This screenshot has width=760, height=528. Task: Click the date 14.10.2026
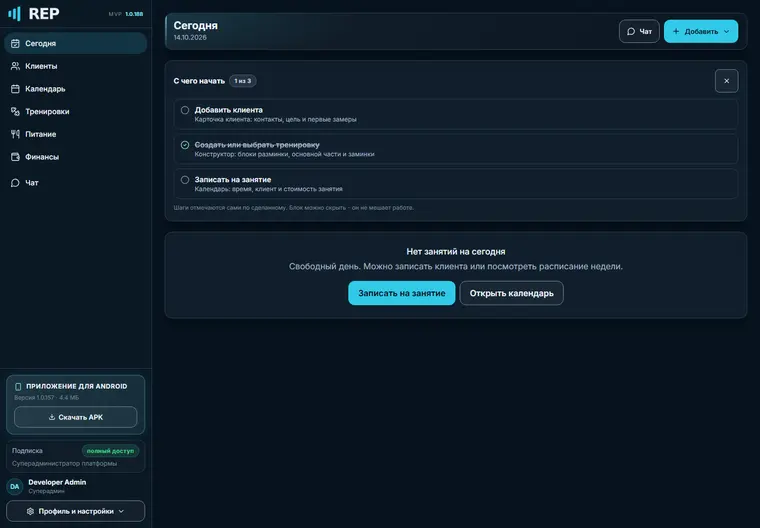point(190,37)
